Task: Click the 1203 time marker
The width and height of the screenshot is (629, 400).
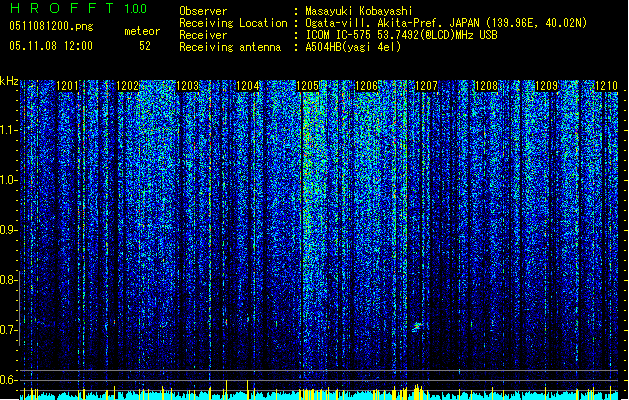Action: [187, 86]
